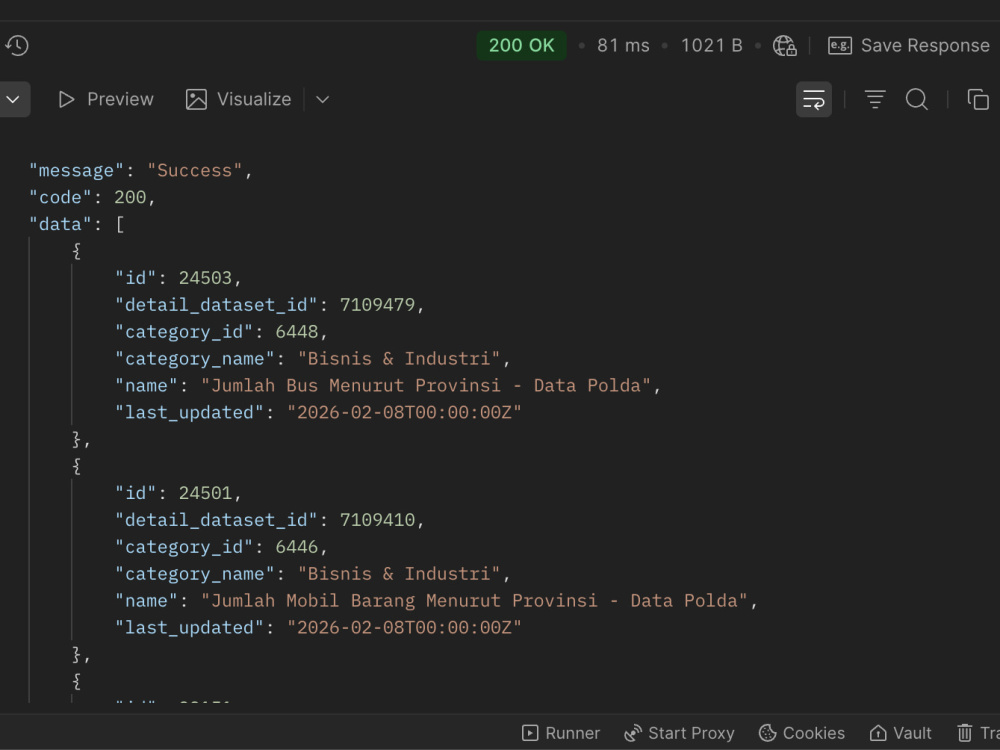Screen dimensions: 1000x750
Task: Select the "code": 200 line
Action: pyautogui.click(x=92, y=197)
